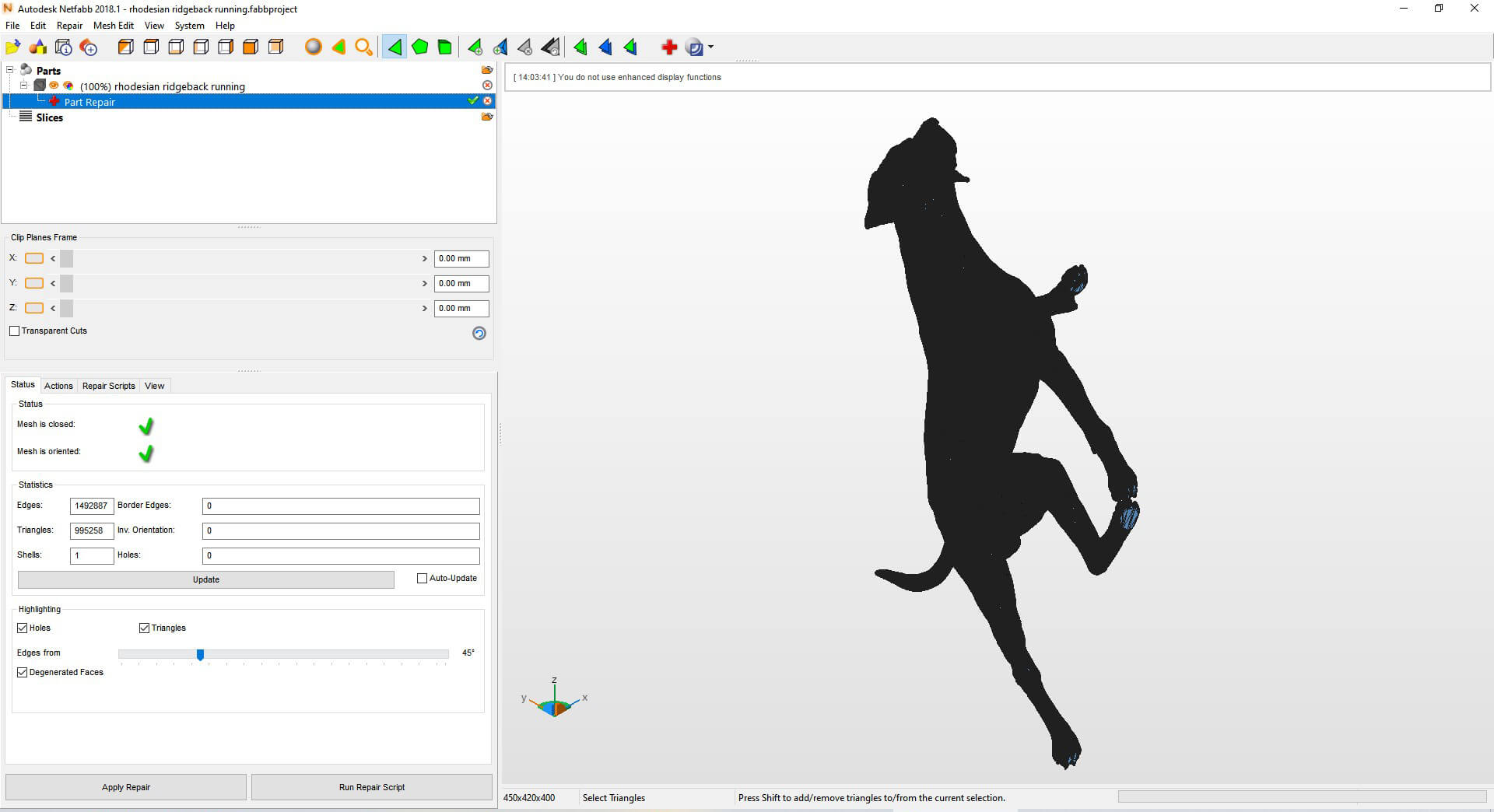Screen dimensions: 1494x812
Task: Toggle the Z clip plane orange button
Action: click(x=34, y=308)
